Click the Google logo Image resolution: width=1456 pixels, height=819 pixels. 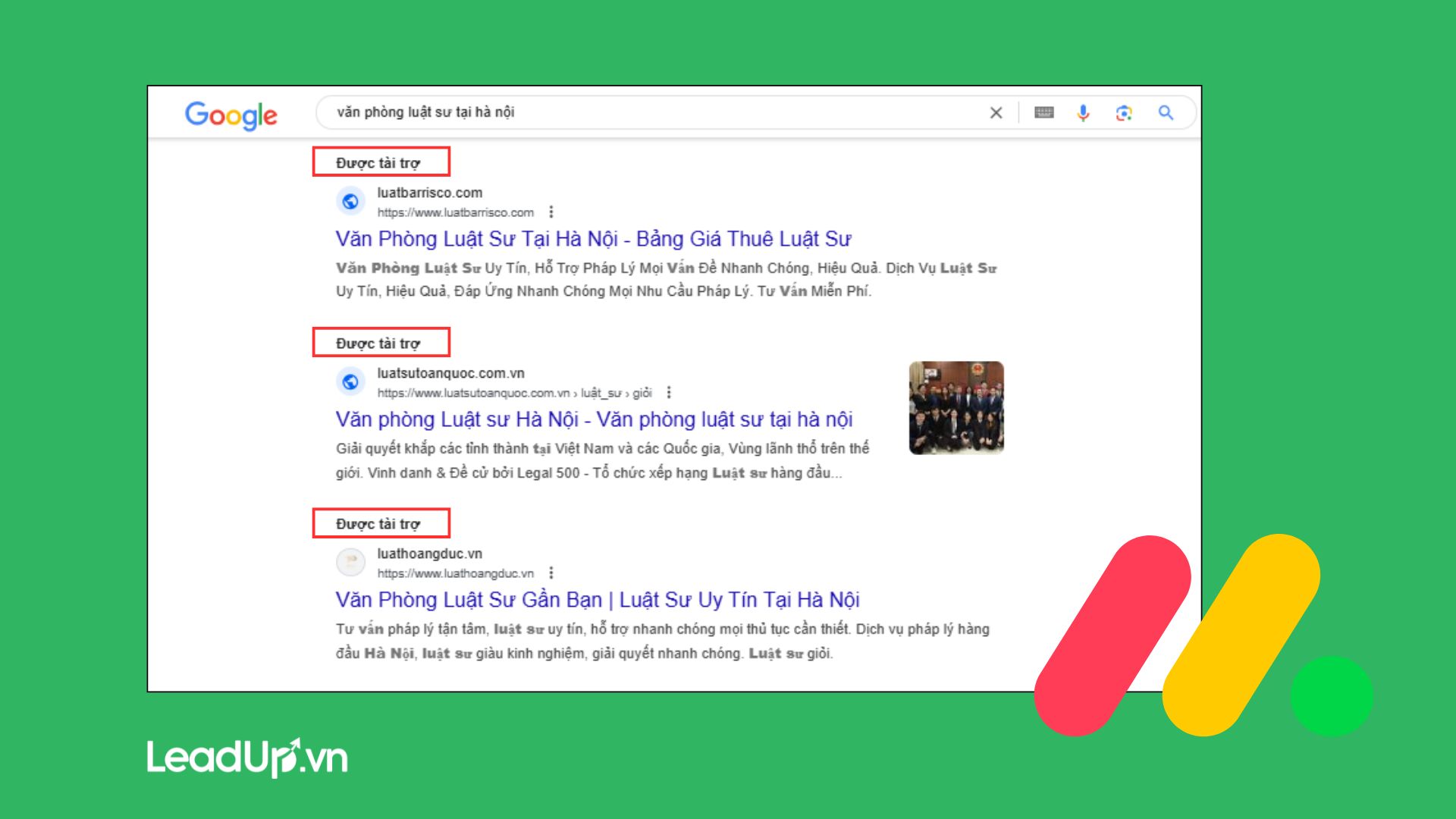231,115
